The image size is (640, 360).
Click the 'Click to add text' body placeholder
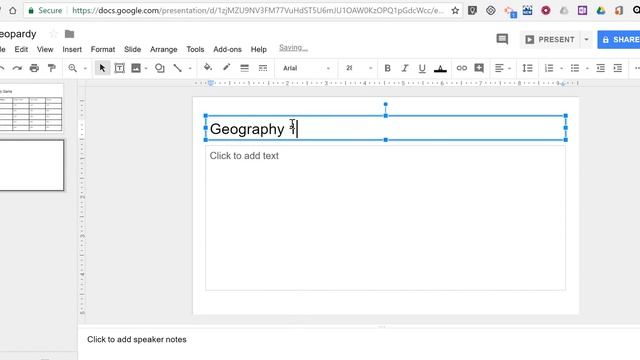pos(385,218)
